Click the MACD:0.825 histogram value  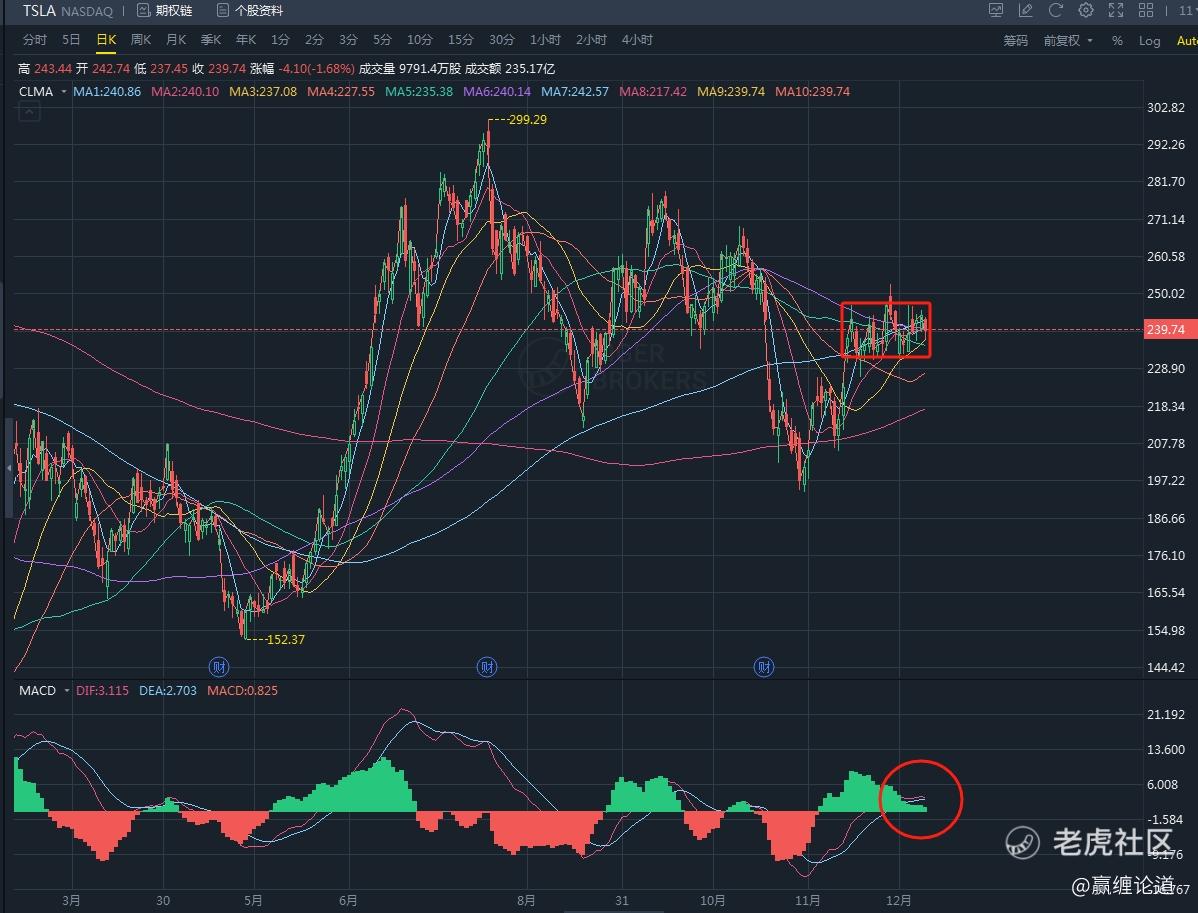(242, 691)
